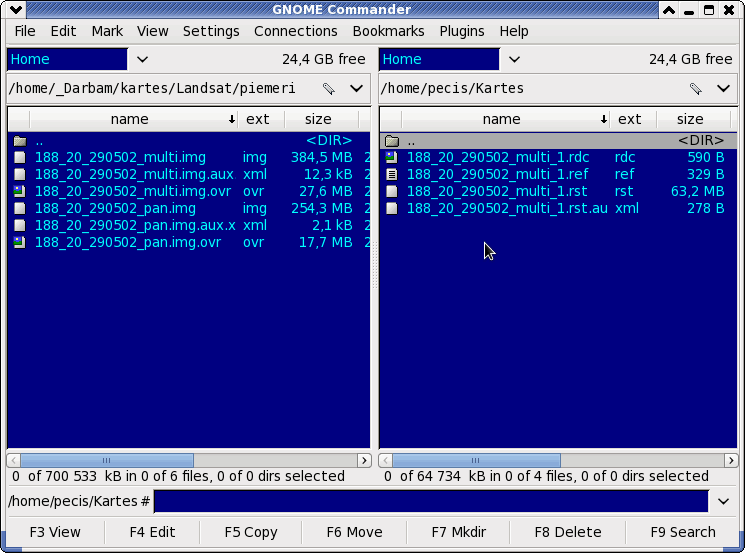Image resolution: width=745 pixels, height=553 pixels.
Task: Expand left directory history dropdown
Action: (356, 89)
